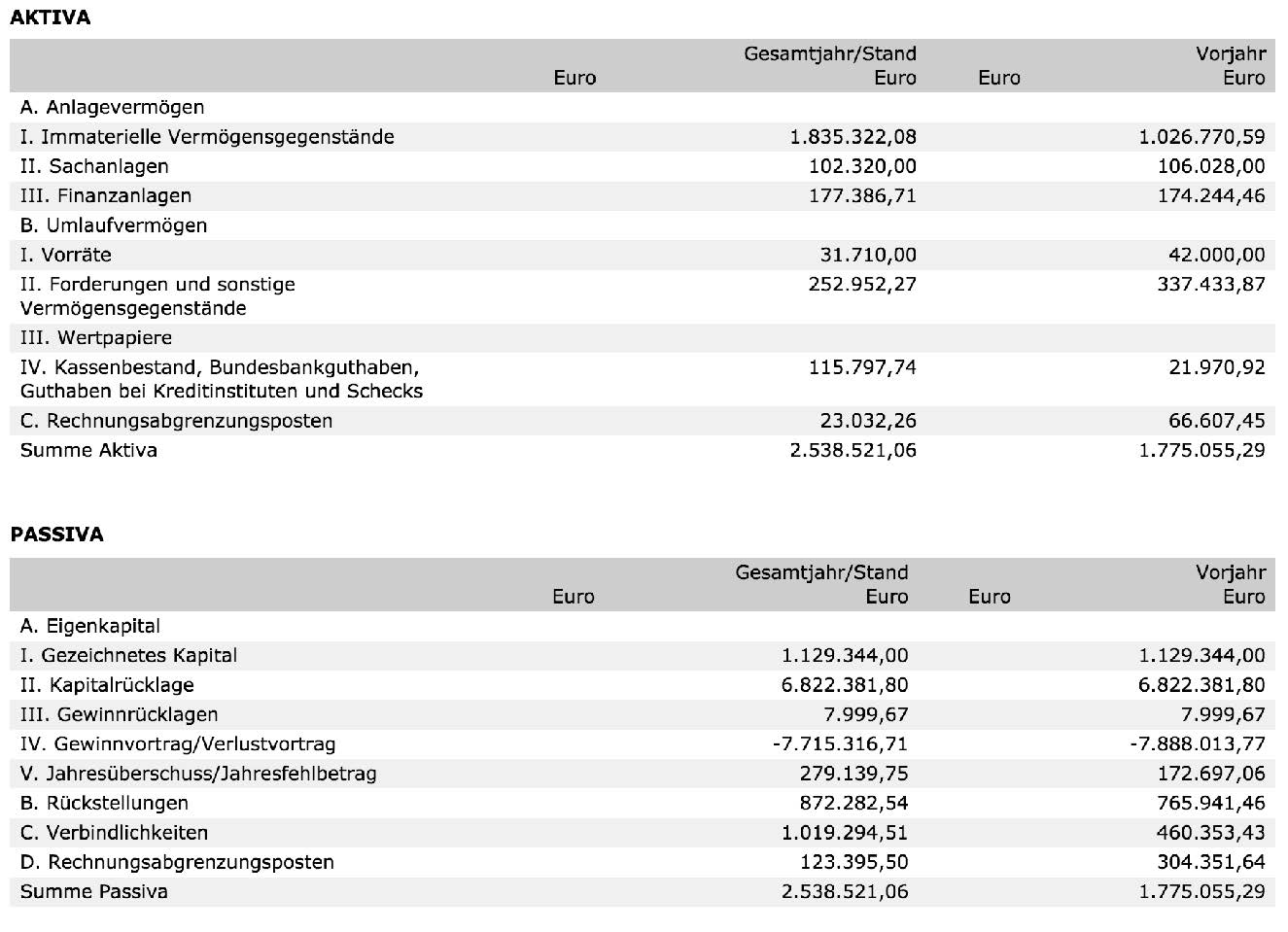
Task: Select the Immaterielle Vermögensgegenstände row label
Action: (207, 137)
